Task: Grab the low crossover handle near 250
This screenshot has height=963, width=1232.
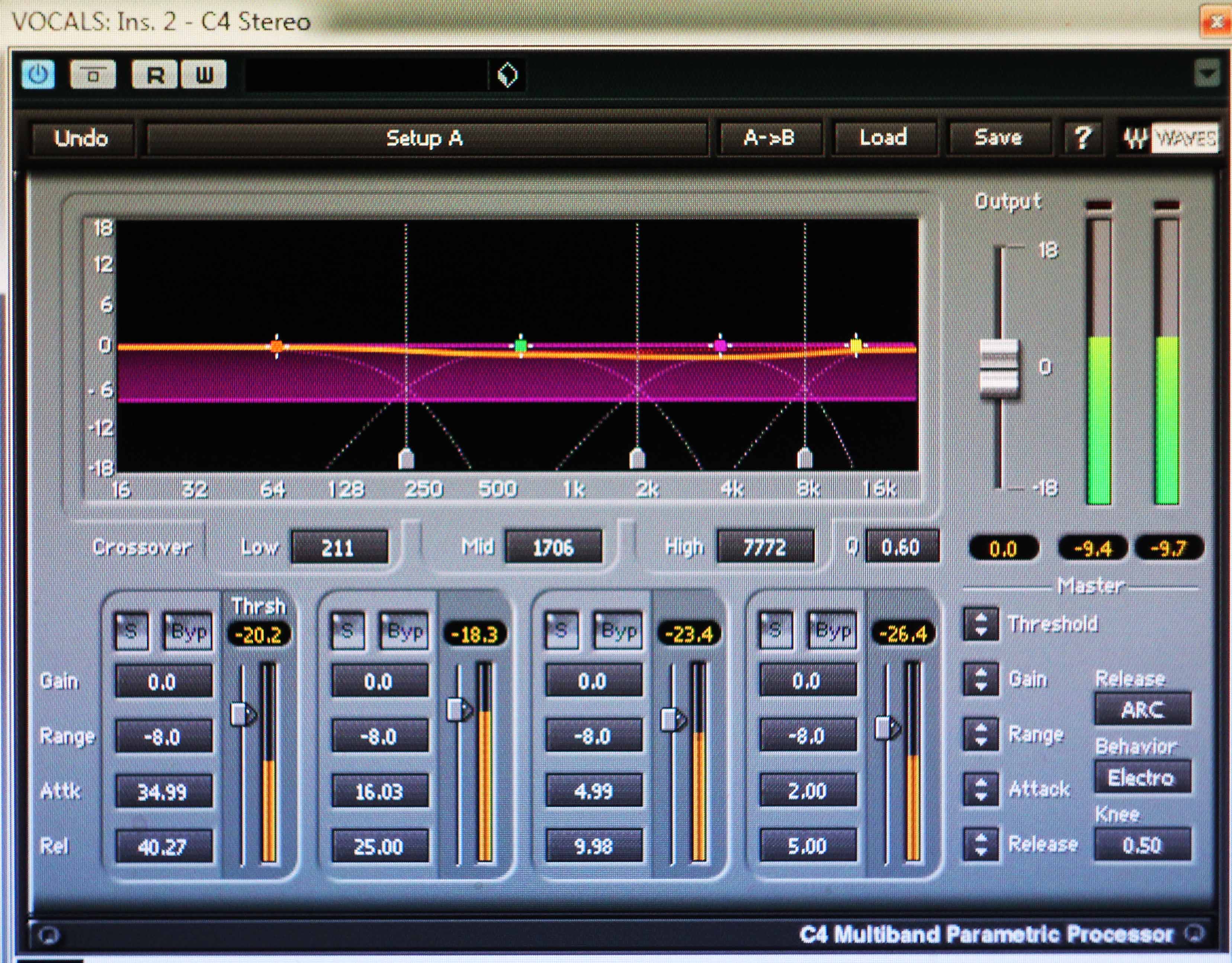Action: click(x=406, y=459)
